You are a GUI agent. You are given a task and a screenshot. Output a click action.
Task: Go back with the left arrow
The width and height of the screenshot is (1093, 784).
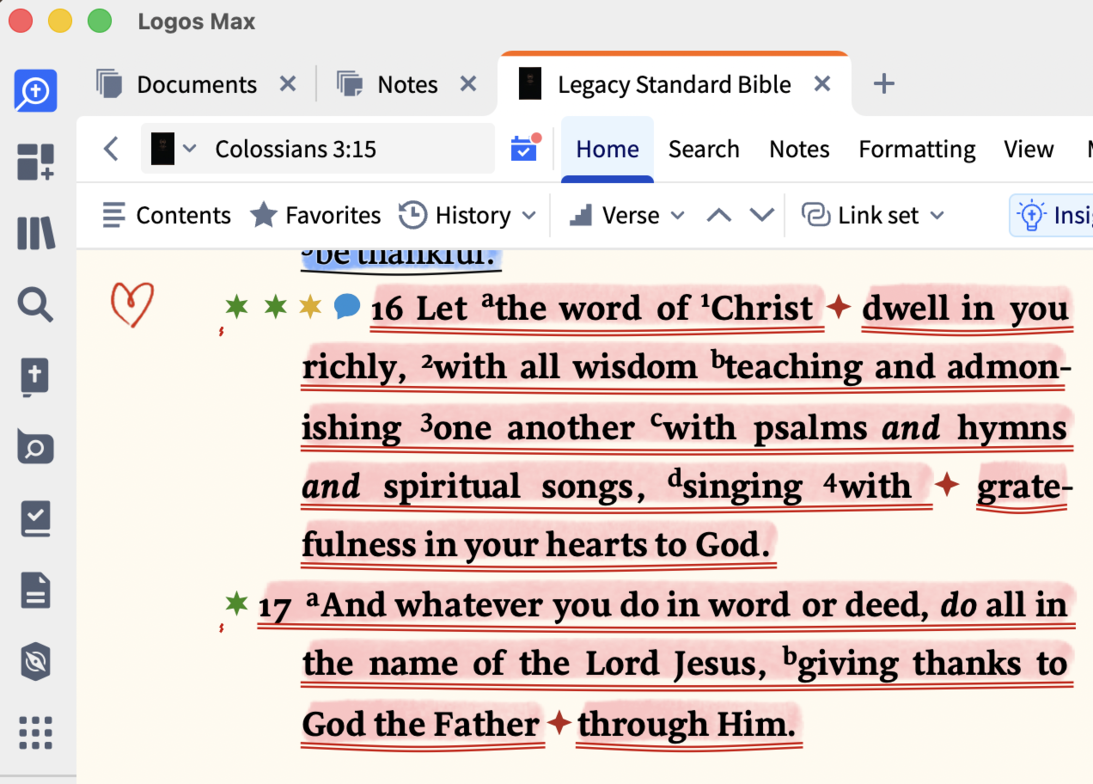111,148
